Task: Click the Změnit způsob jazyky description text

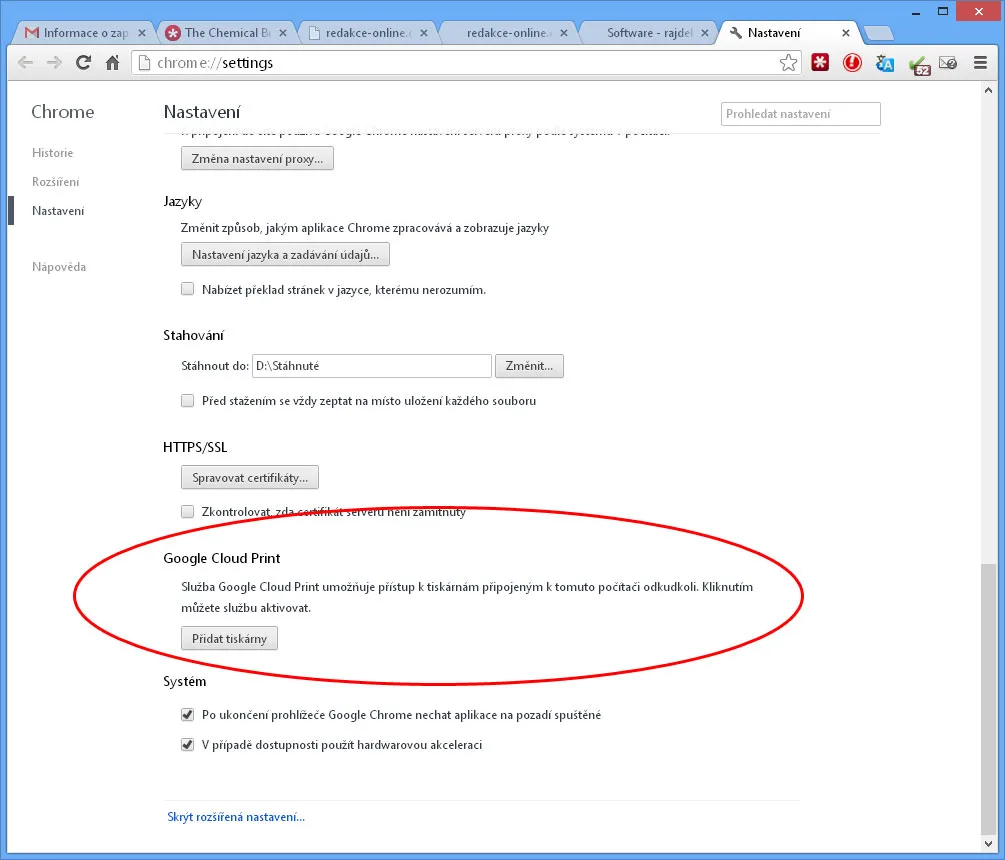Action: (x=365, y=228)
